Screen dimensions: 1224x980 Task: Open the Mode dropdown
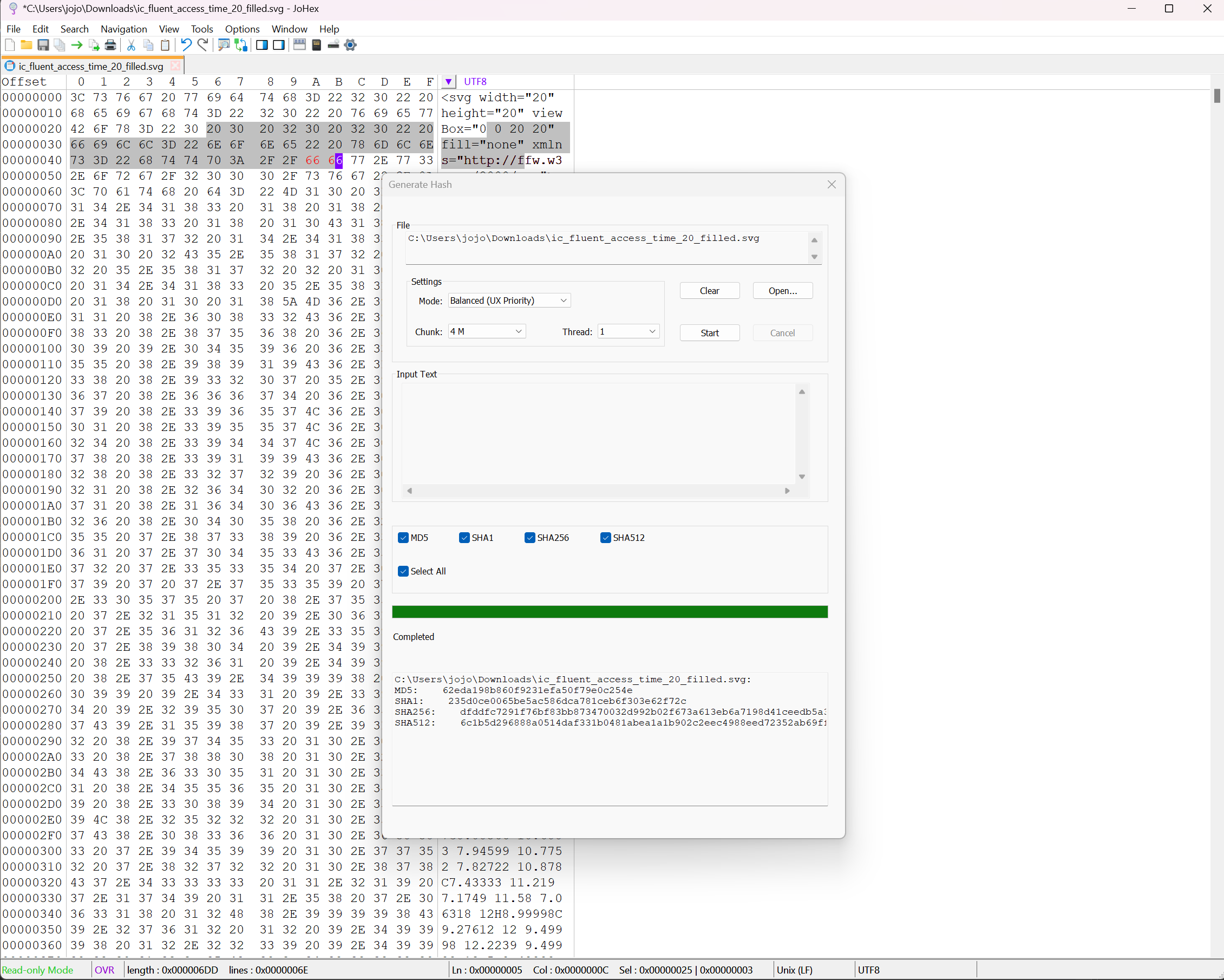click(509, 300)
